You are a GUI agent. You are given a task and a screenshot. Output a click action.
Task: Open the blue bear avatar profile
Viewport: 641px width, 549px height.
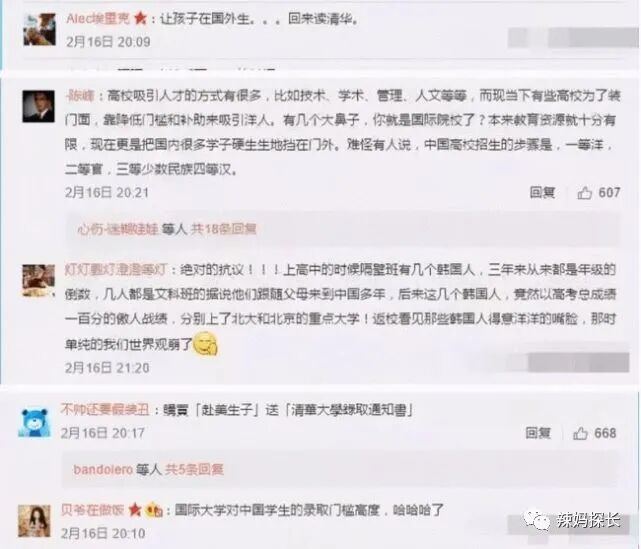[34, 422]
